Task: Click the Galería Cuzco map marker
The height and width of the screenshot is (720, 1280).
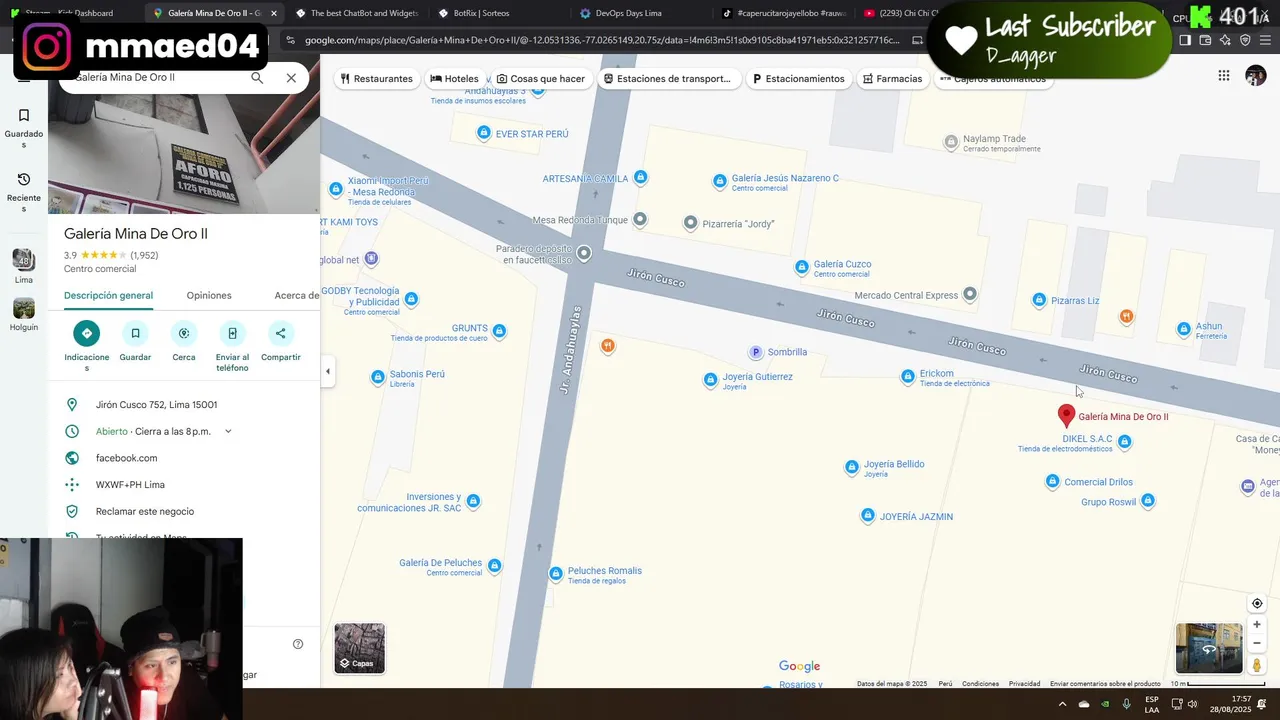Action: point(801,267)
